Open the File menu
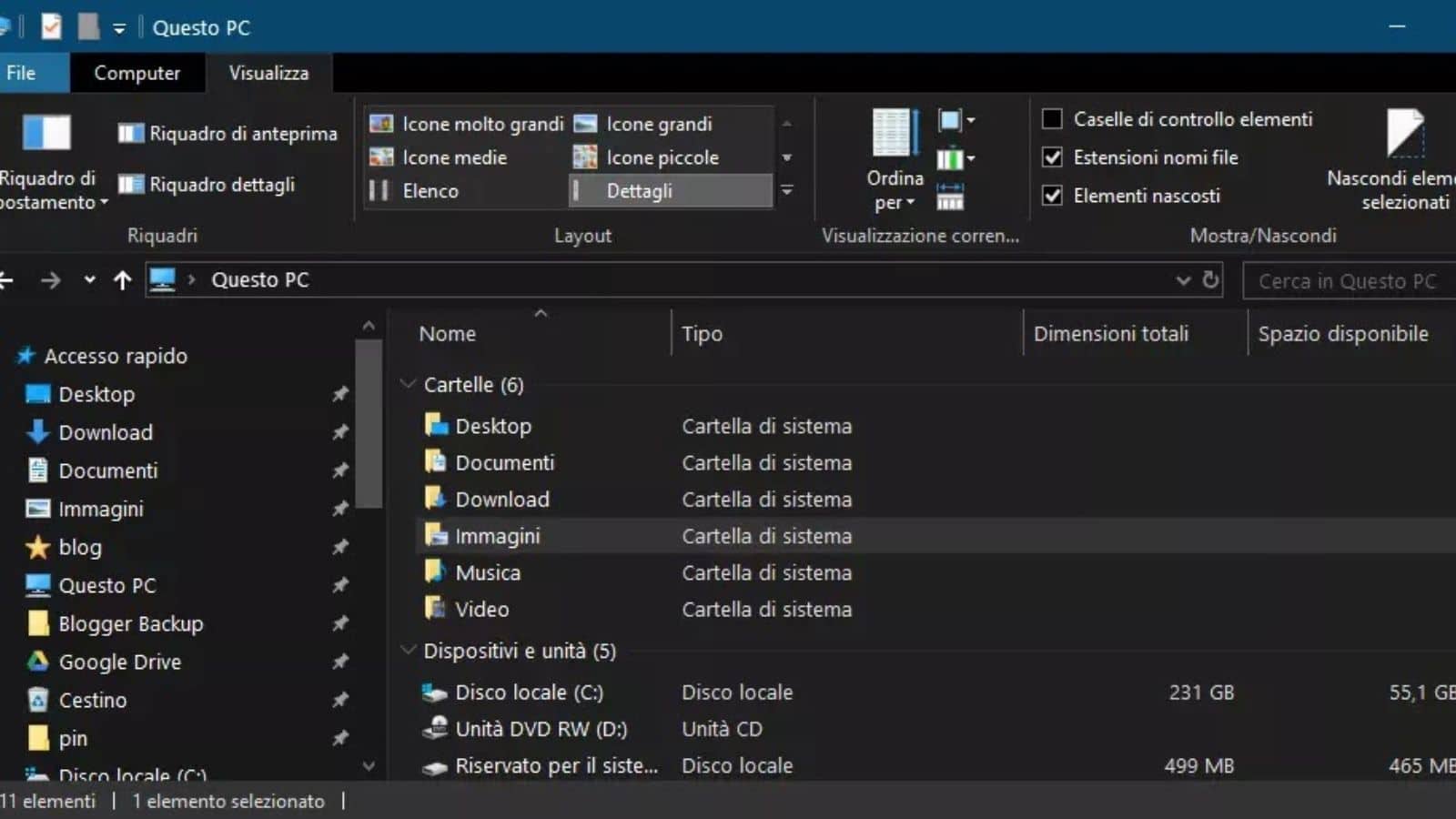Image resolution: width=1456 pixels, height=819 pixels. [x=22, y=73]
